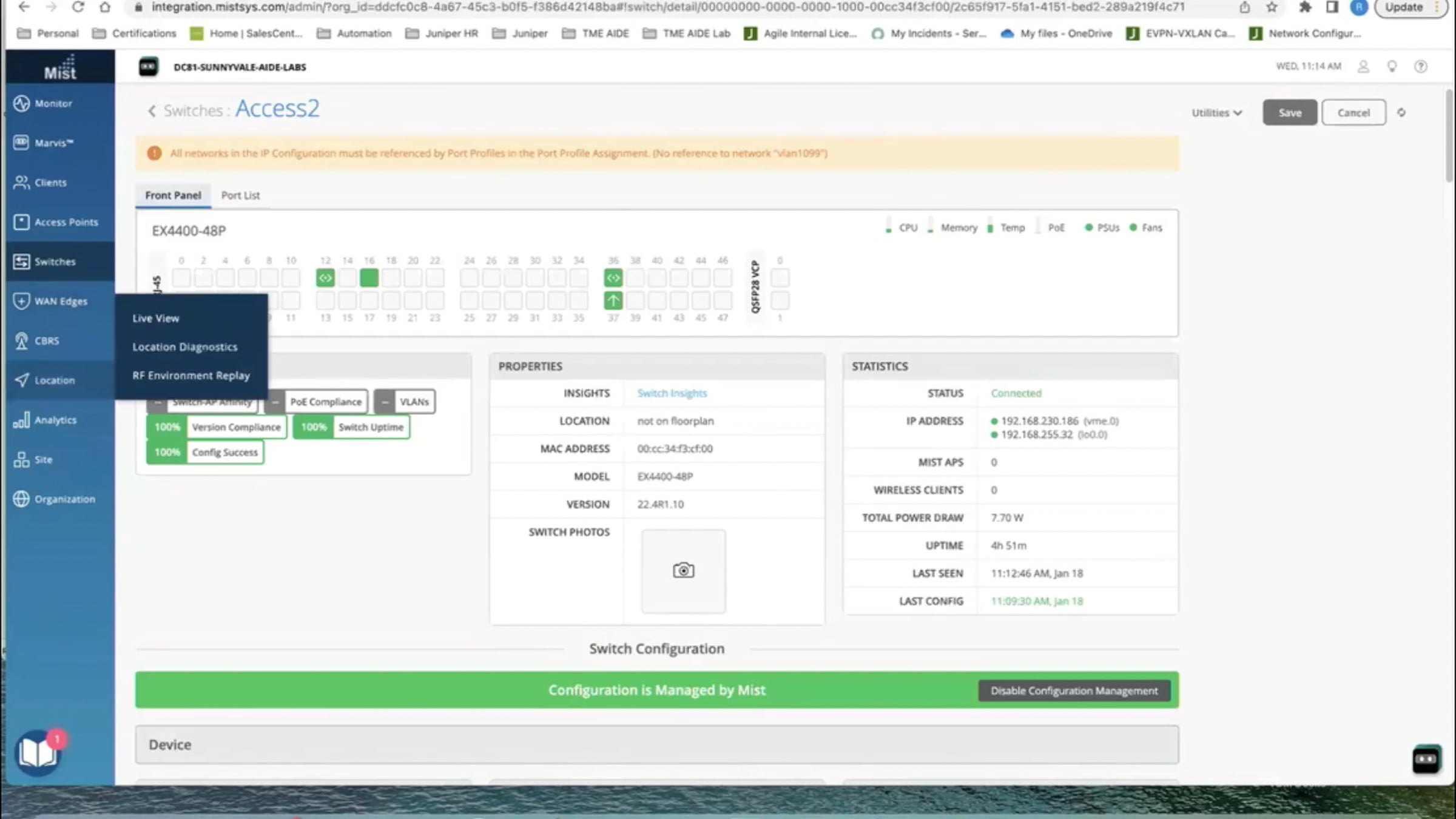The image size is (1456, 819).
Task: Go to WAN Edges section
Action: [x=61, y=302]
